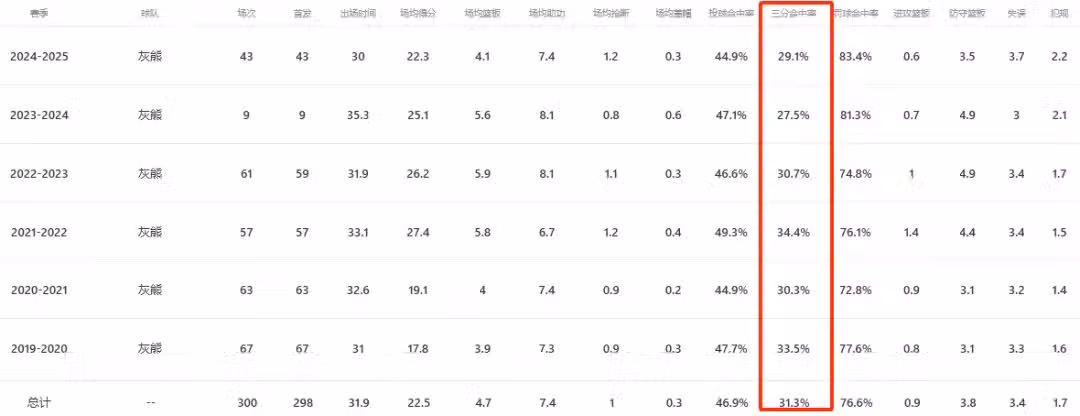The image size is (1080, 416).
Task: Select the 2021-2022 season row label
Action: pyautogui.click(x=39, y=233)
